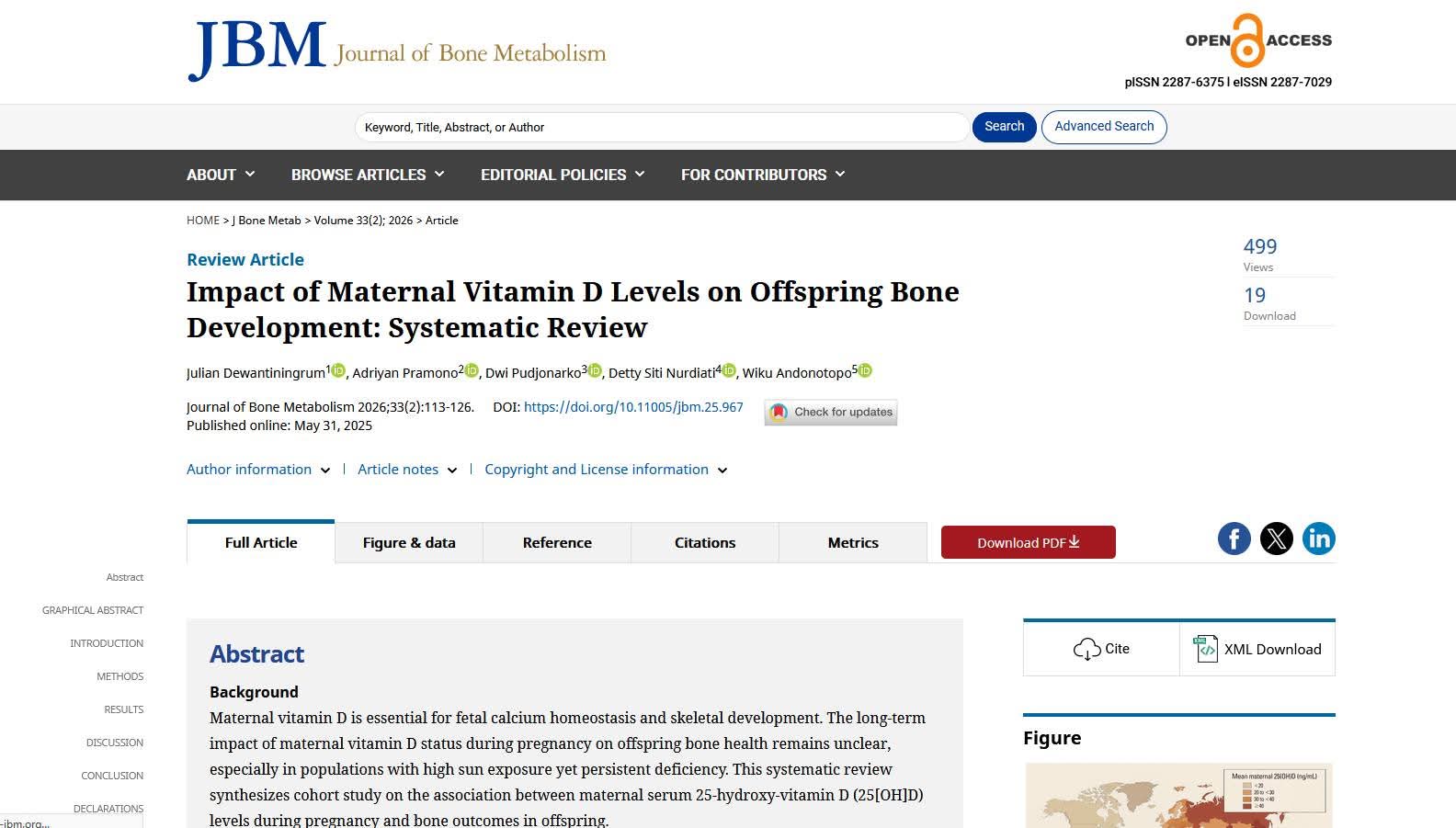This screenshot has width=1456, height=828.
Task: Share article on LinkedIn icon
Action: [x=1319, y=539]
